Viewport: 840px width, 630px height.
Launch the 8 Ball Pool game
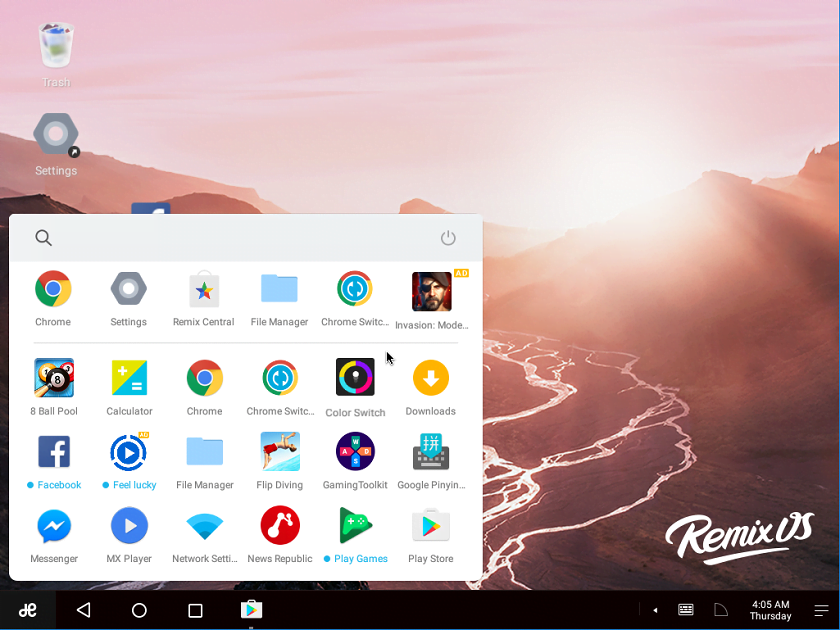(53, 378)
